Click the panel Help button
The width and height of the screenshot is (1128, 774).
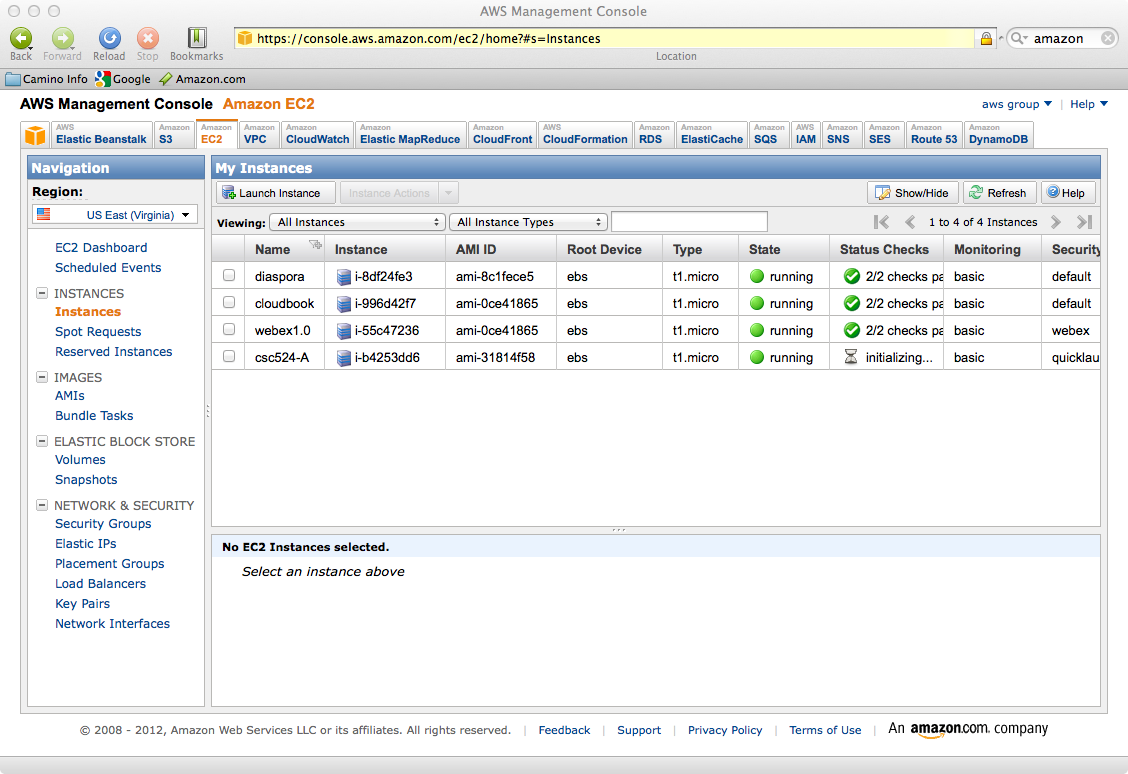[x=1068, y=193]
